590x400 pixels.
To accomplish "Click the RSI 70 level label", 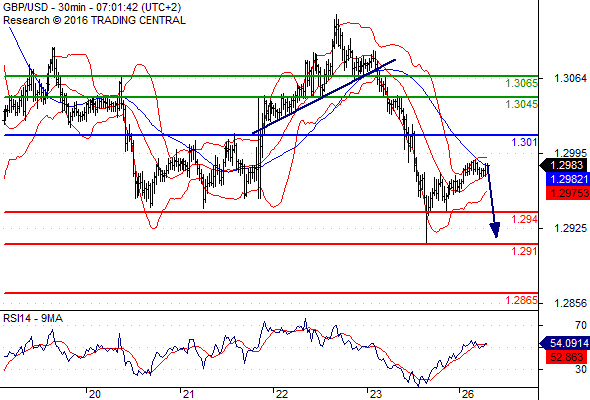I will [581, 325].
